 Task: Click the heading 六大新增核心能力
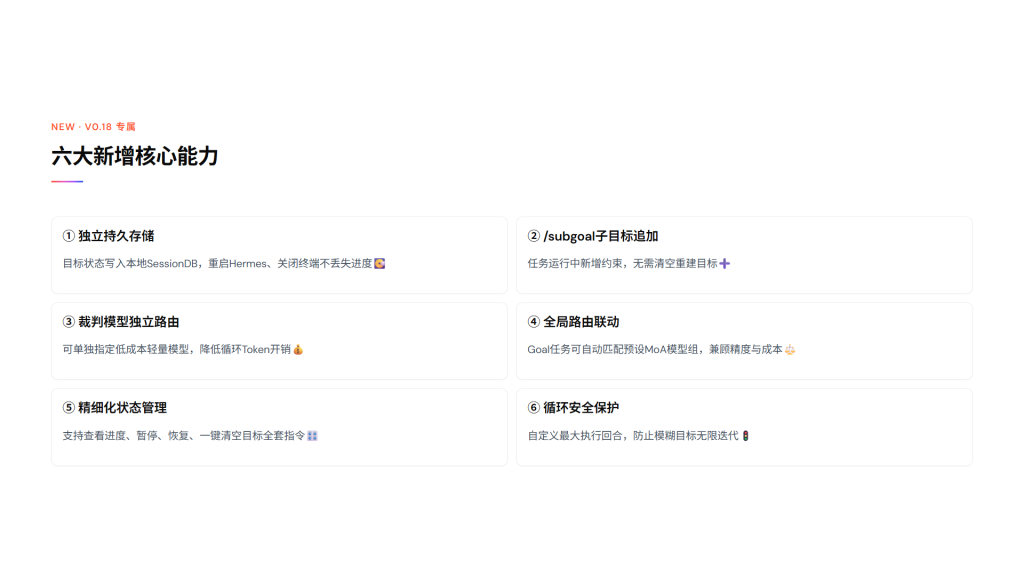click(x=135, y=156)
